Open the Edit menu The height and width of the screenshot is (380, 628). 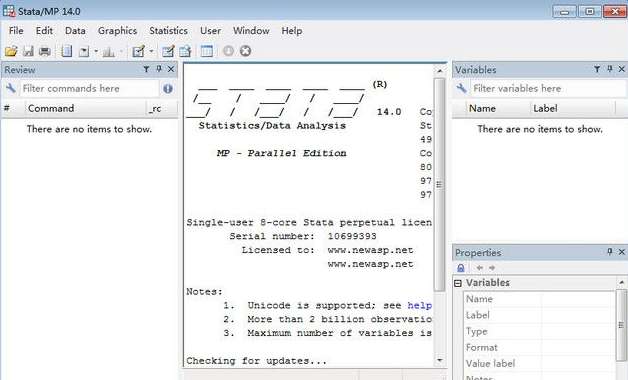pos(44,31)
